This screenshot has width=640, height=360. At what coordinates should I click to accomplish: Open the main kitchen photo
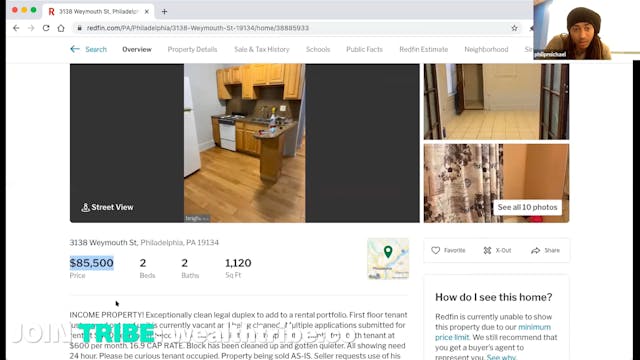[244, 143]
